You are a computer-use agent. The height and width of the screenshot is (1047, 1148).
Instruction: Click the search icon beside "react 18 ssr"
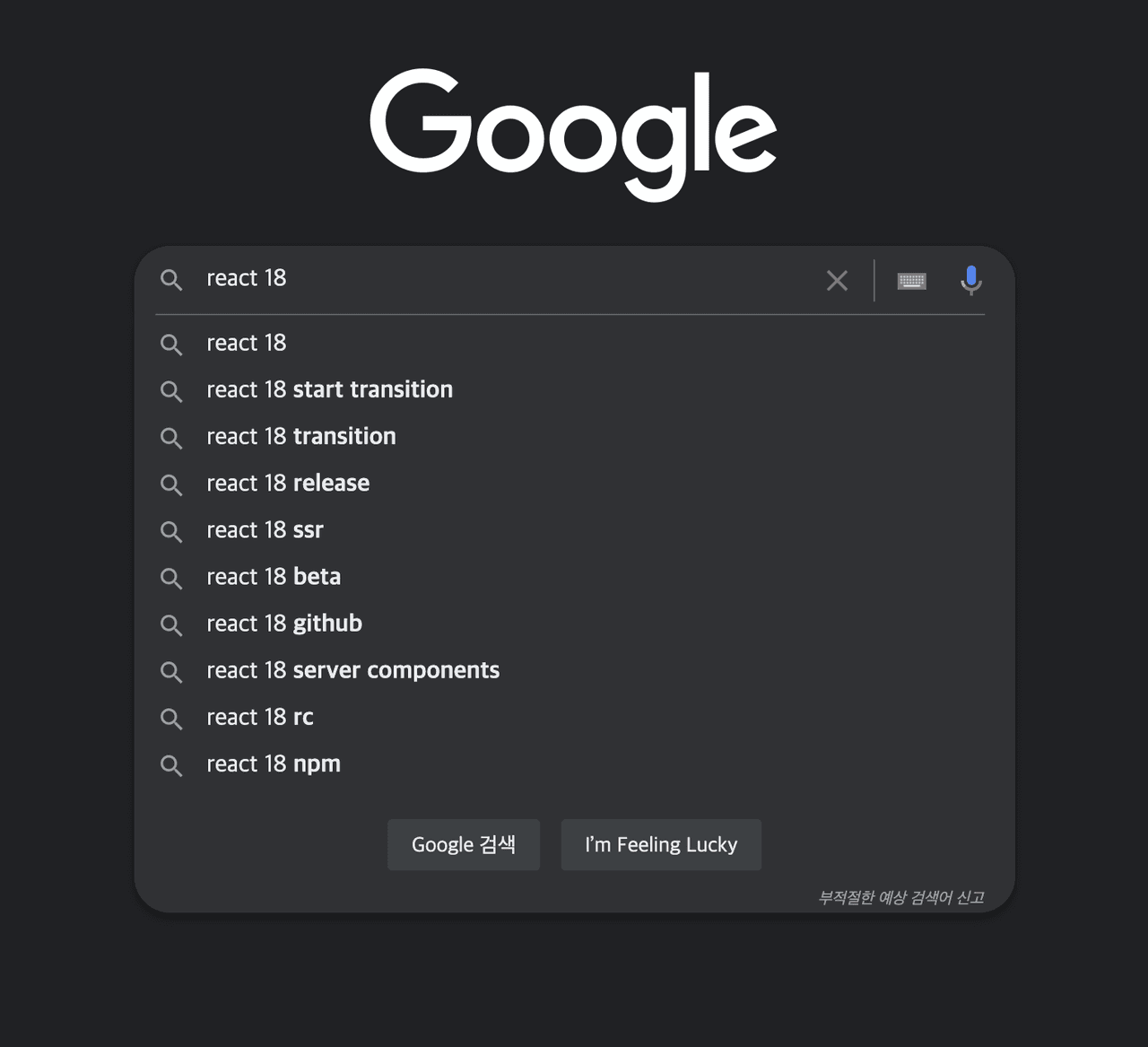click(171, 531)
